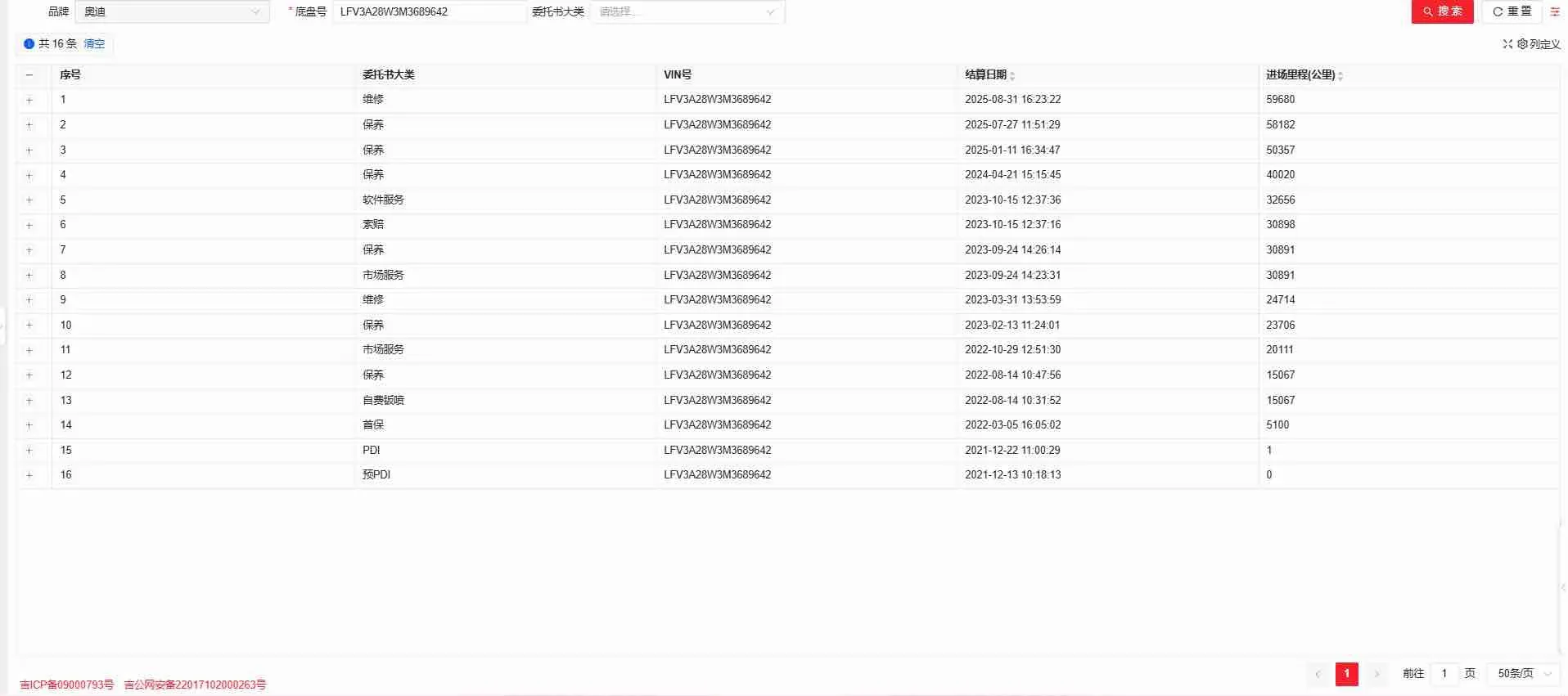Click the mileage value 58182
Image resolution: width=1568 pixels, height=696 pixels.
pyautogui.click(x=1281, y=124)
